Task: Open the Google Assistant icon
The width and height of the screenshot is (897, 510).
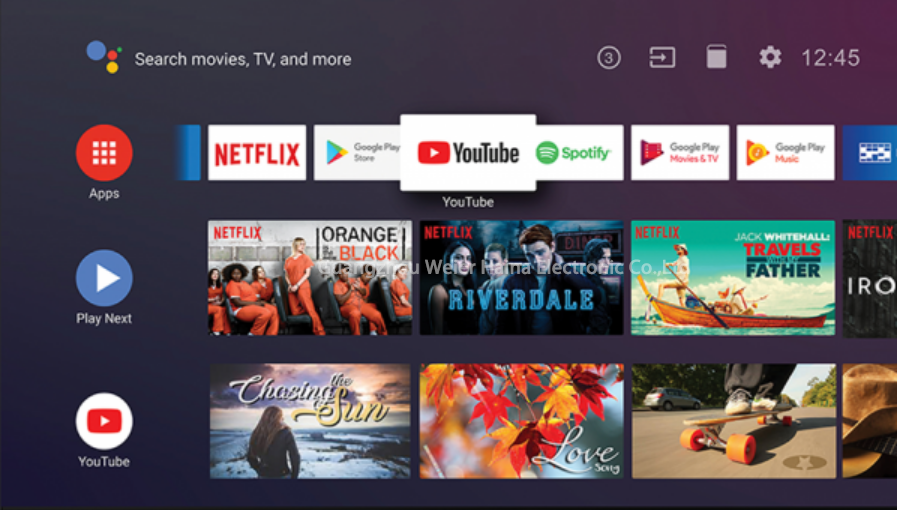Action: click(x=104, y=57)
